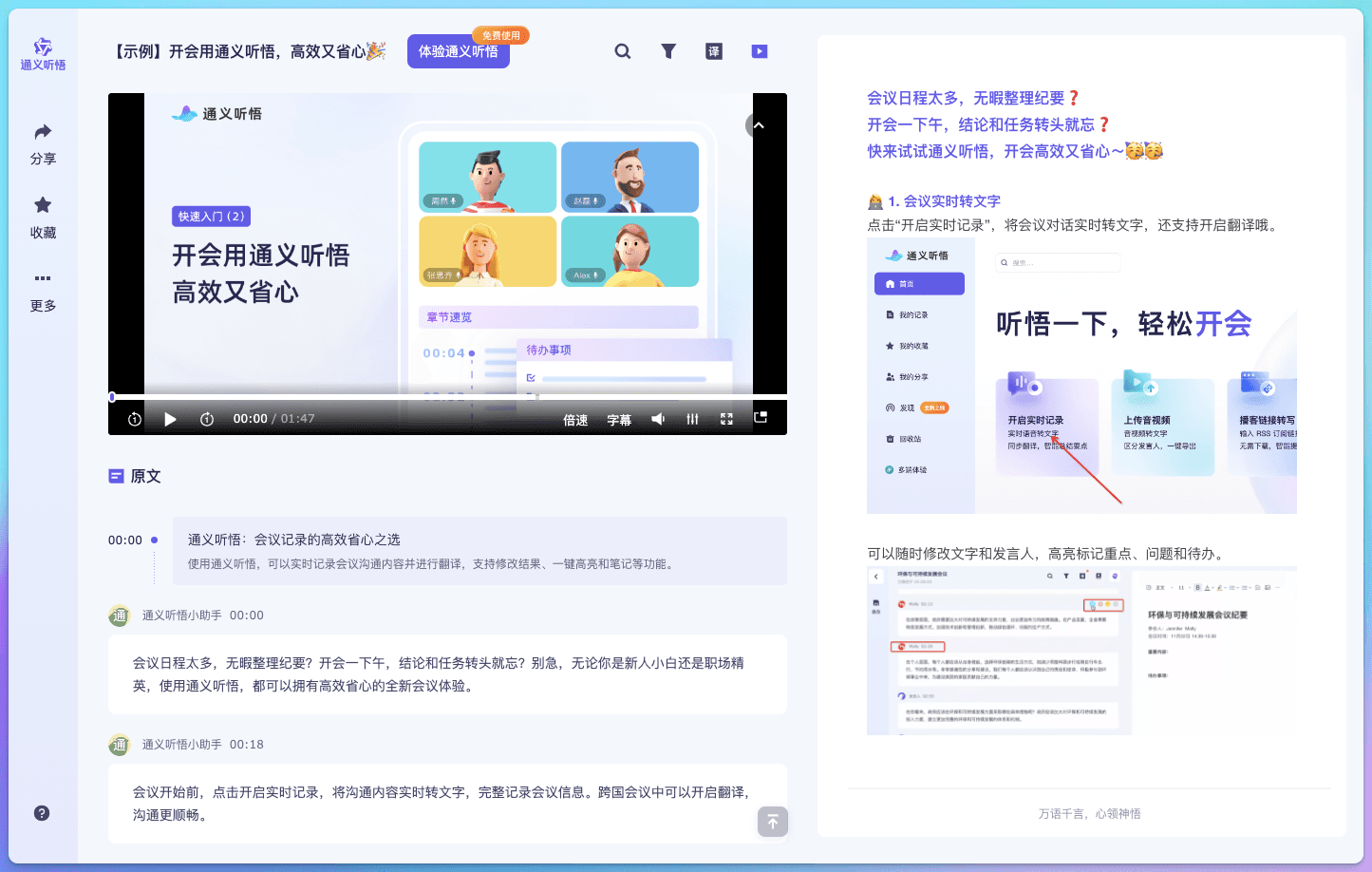Click the 00:00 chapter timestamp

coord(124,540)
